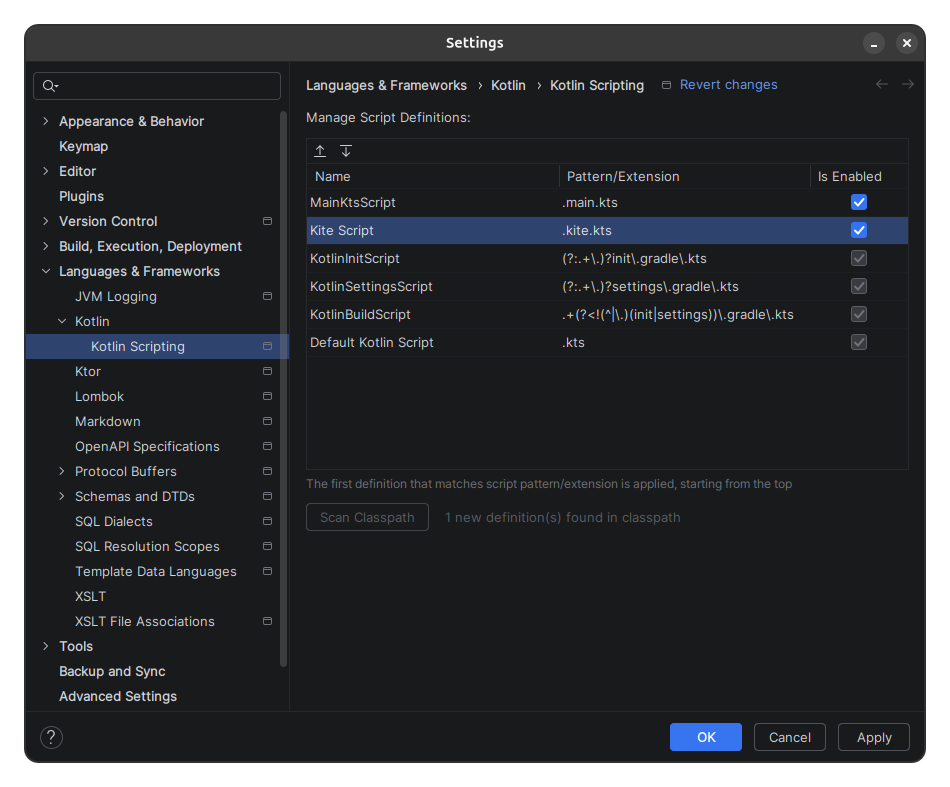Click the Name column header
Screen dimensions: 950x787
433,176
